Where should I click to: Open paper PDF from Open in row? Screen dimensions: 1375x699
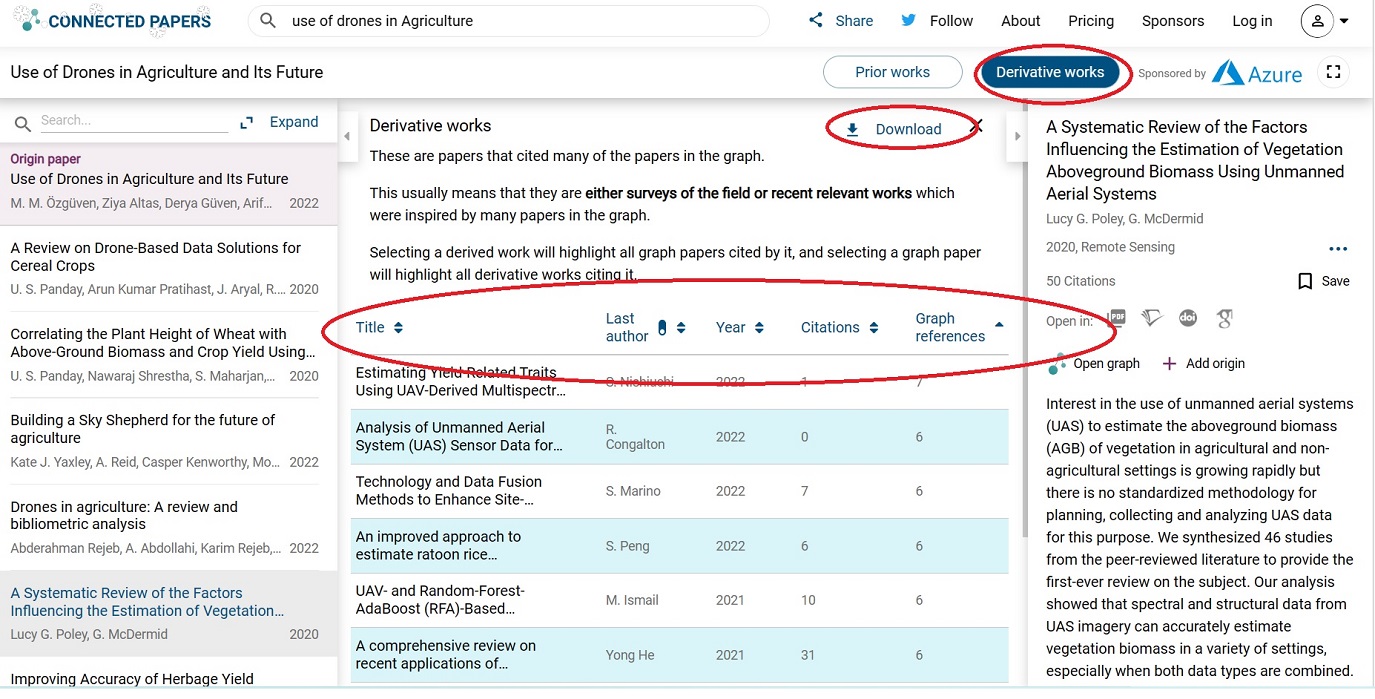tap(1117, 319)
